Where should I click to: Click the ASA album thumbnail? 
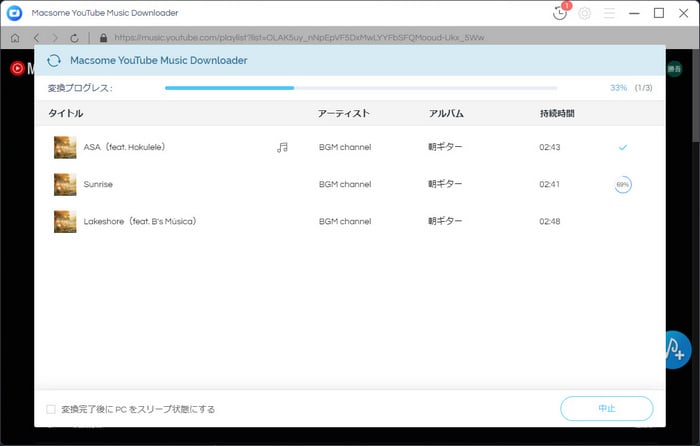pyautogui.click(x=65, y=147)
